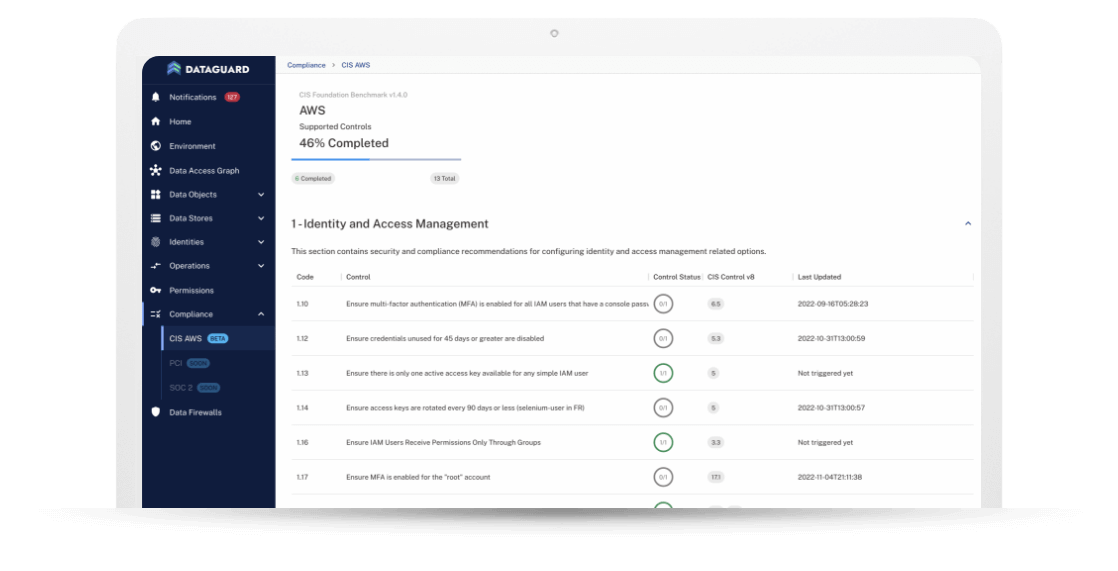This screenshot has width=1118, height=571.
Task: Click timestamp 2022-09-16T05:28:23
Action: click(833, 304)
